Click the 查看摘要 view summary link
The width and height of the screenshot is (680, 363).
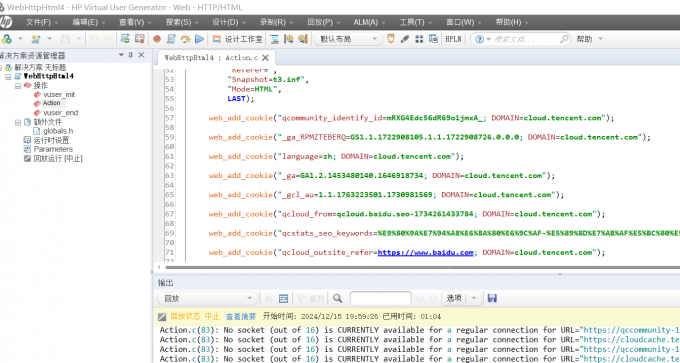[241, 317]
